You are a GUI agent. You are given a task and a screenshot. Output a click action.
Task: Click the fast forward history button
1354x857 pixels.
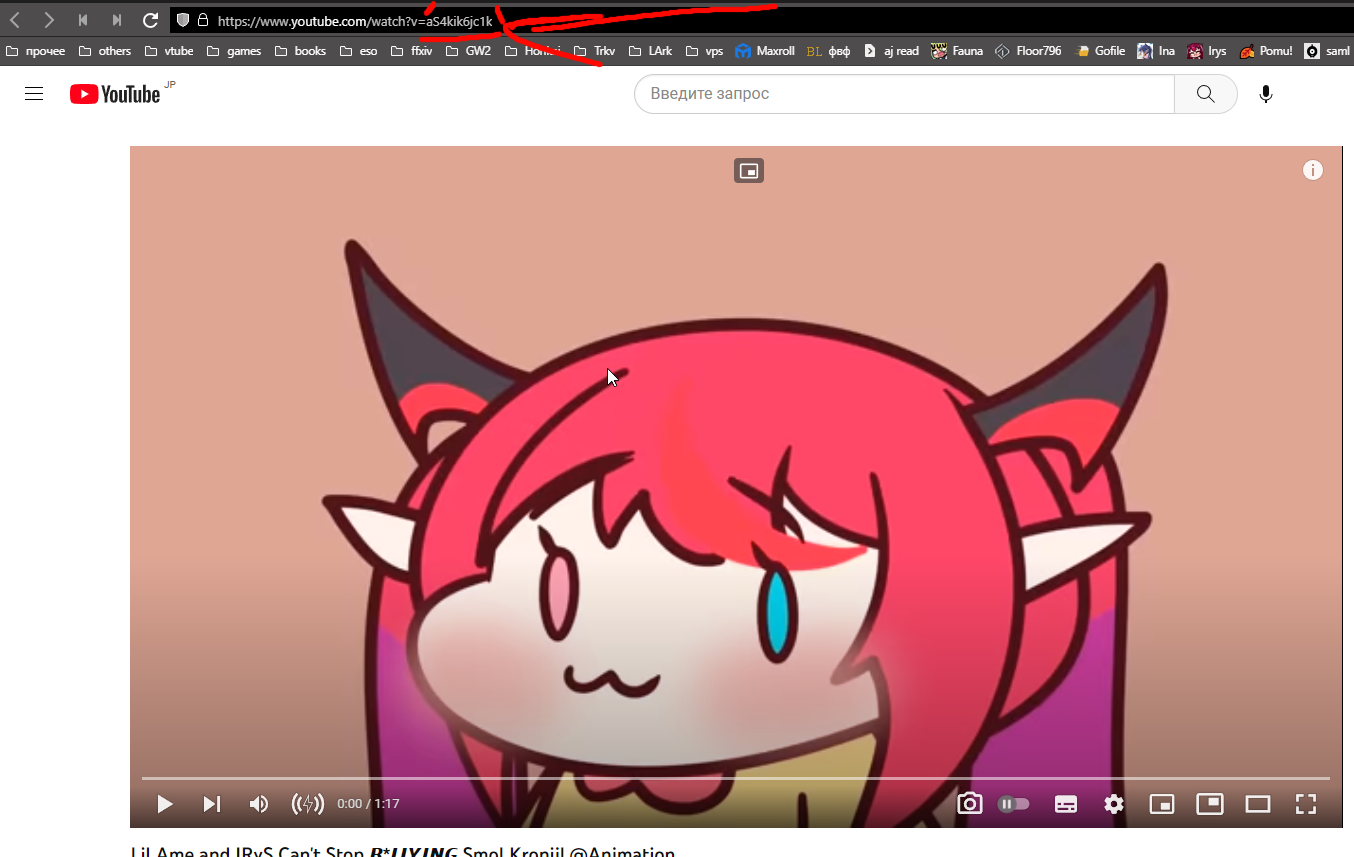[x=117, y=20]
